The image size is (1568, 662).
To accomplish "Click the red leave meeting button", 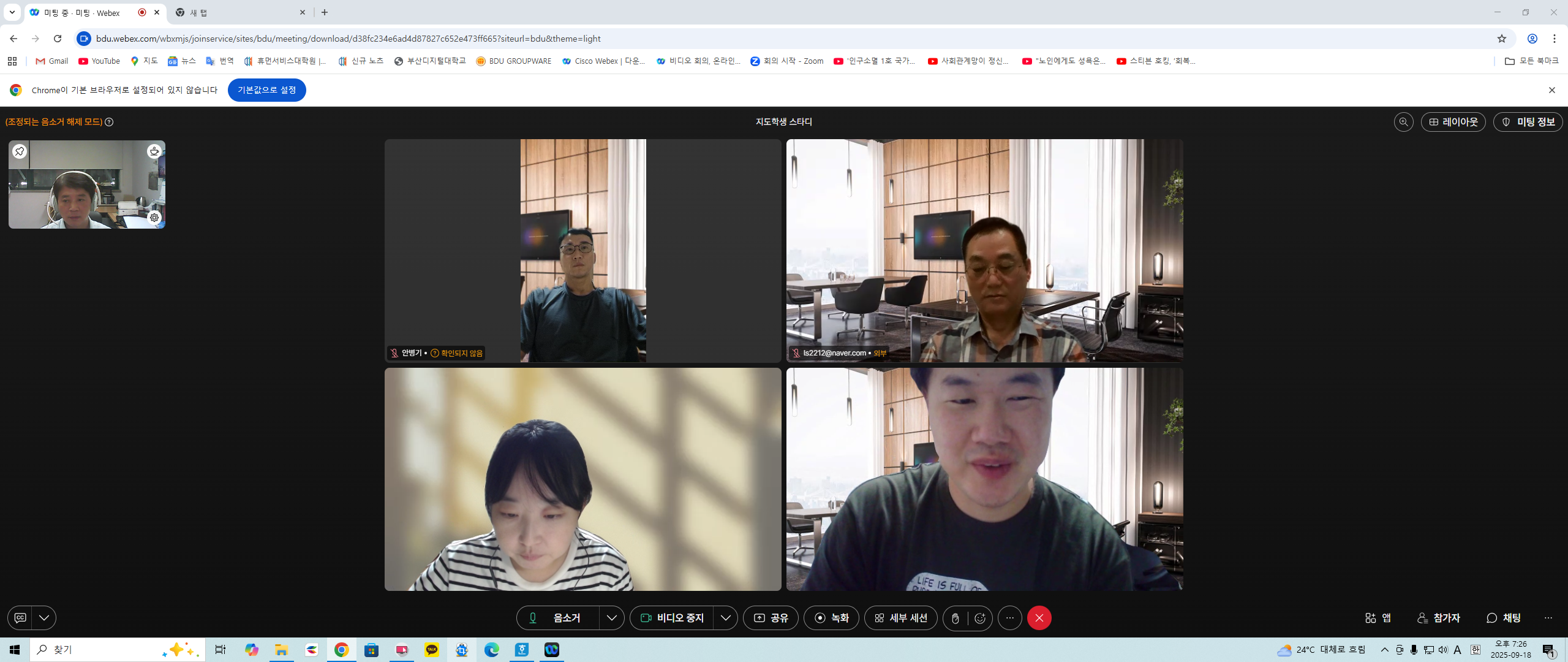I will (x=1039, y=618).
